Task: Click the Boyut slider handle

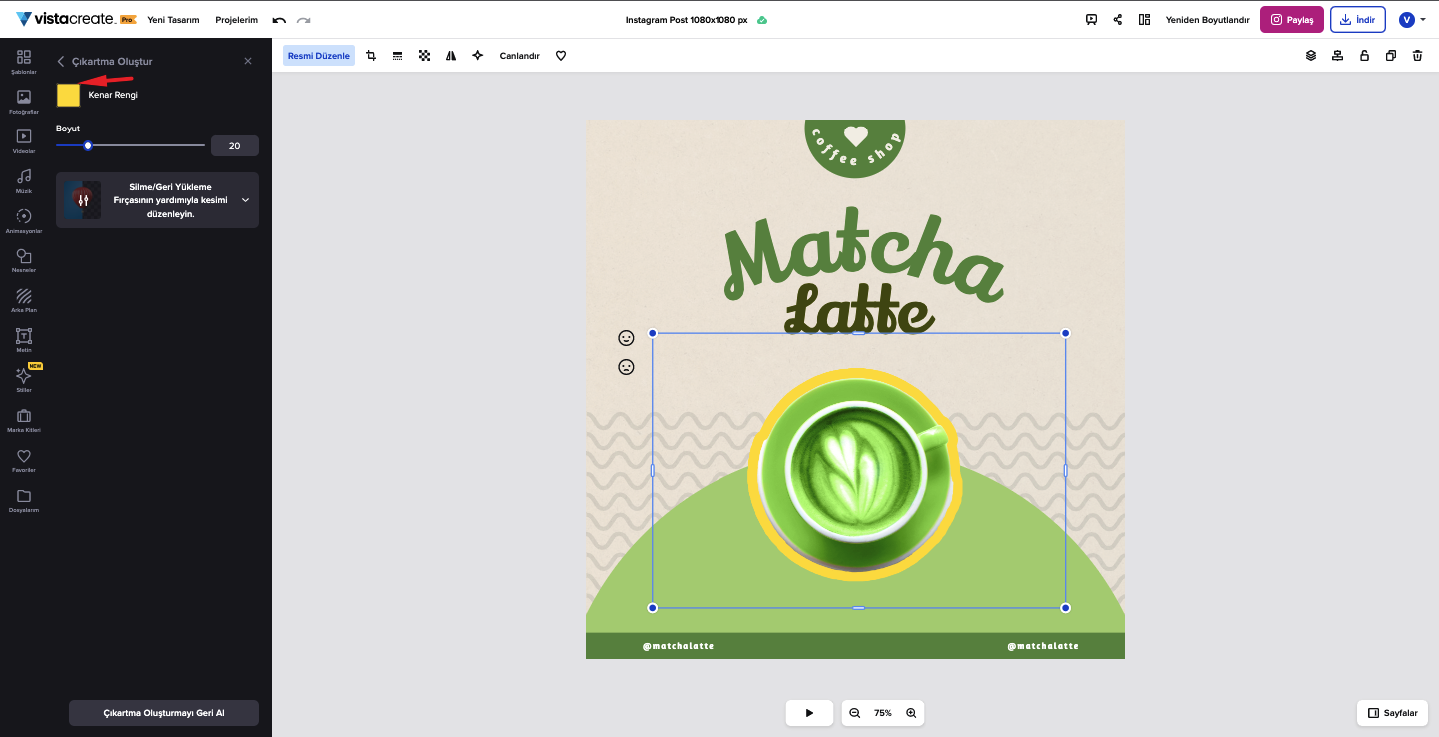Action: click(88, 146)
